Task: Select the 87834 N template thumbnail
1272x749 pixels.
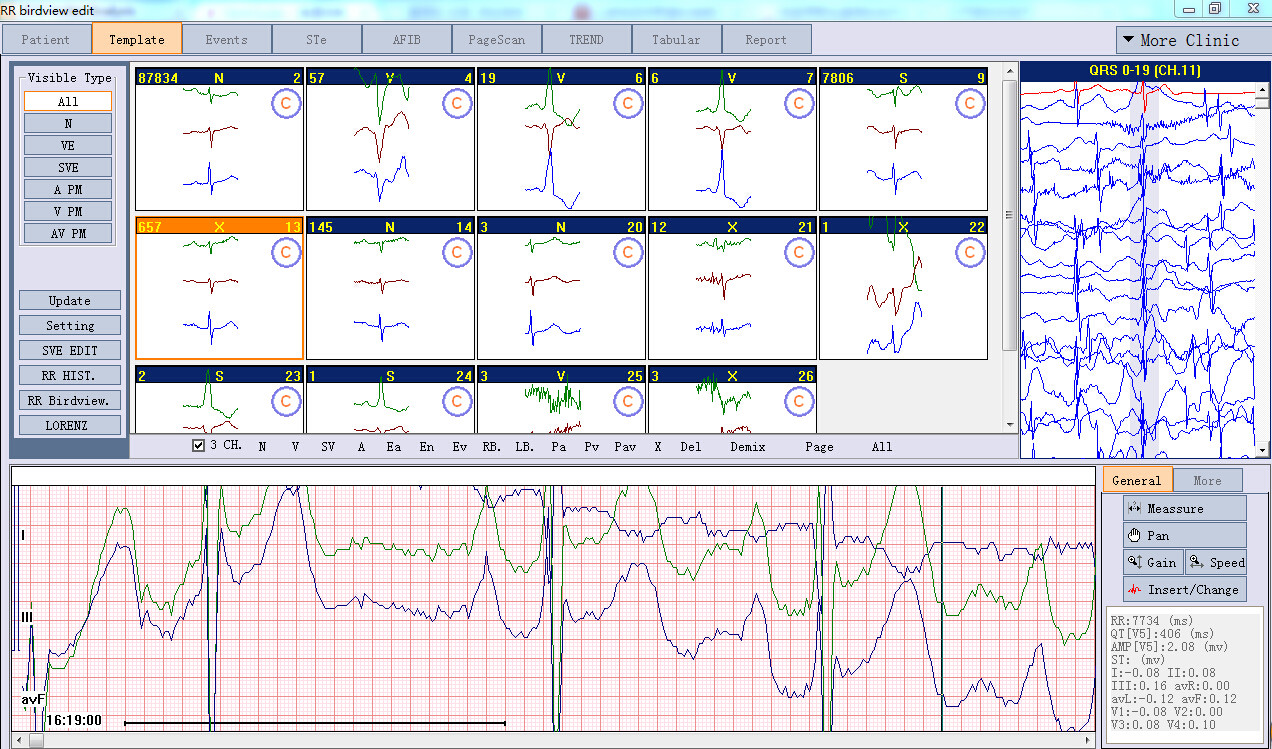Action: pos(219,140)
